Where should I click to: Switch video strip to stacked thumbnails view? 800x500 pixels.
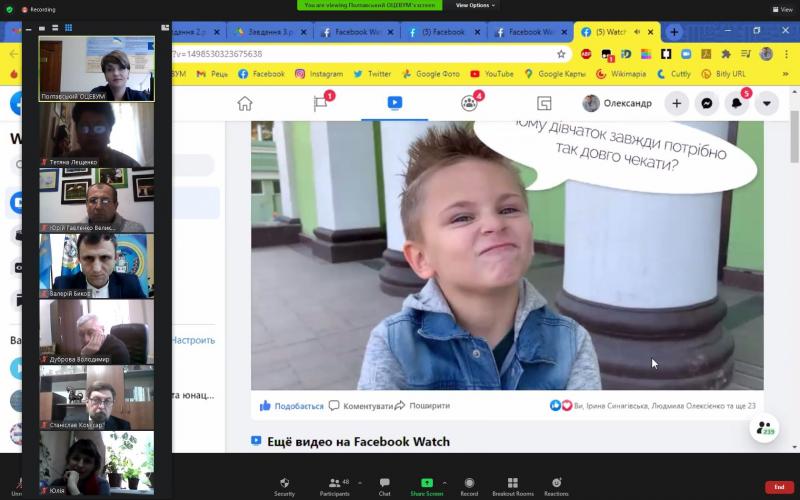click(55, 28)
